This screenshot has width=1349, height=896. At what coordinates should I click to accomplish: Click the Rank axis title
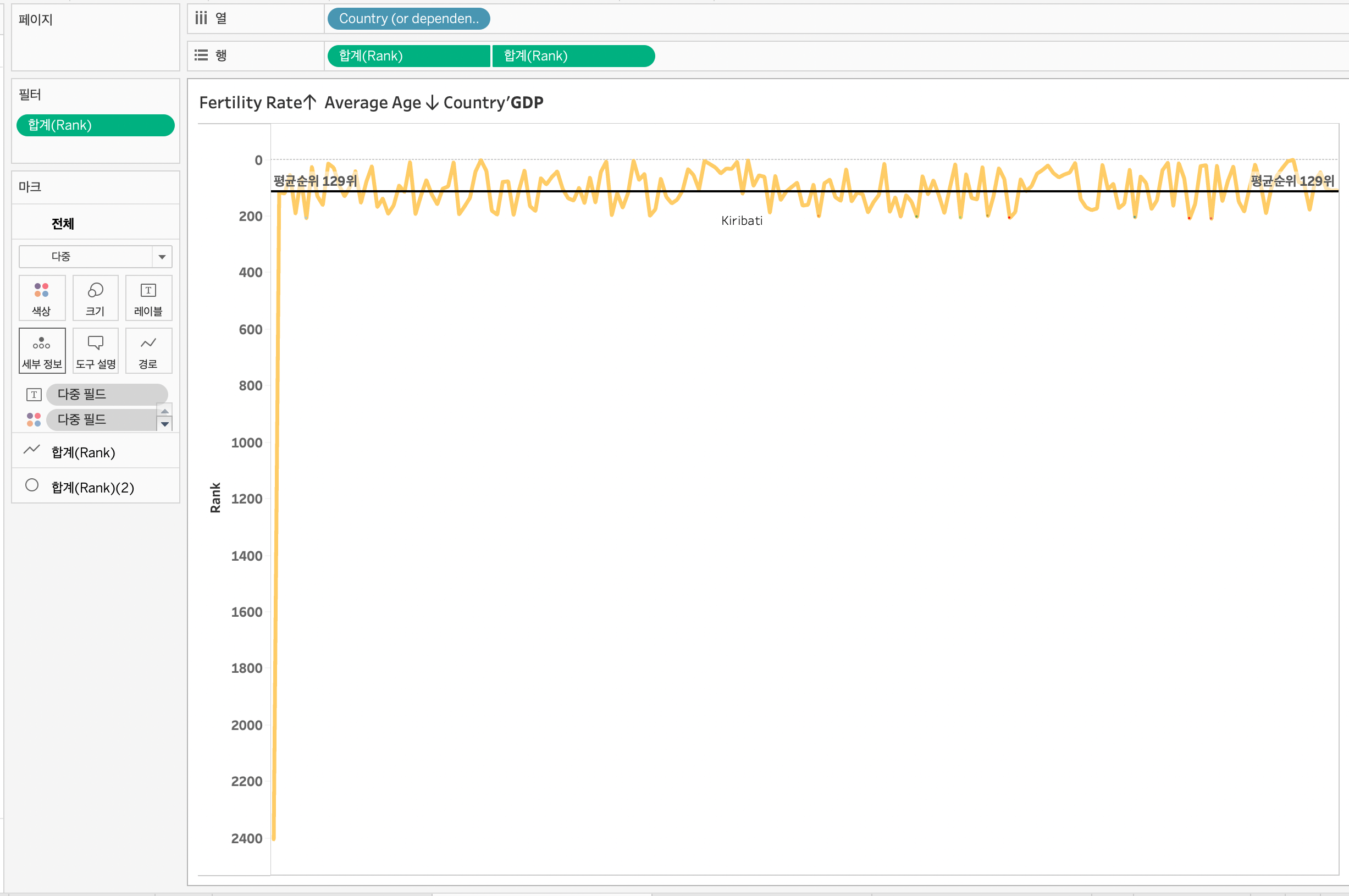215,497
